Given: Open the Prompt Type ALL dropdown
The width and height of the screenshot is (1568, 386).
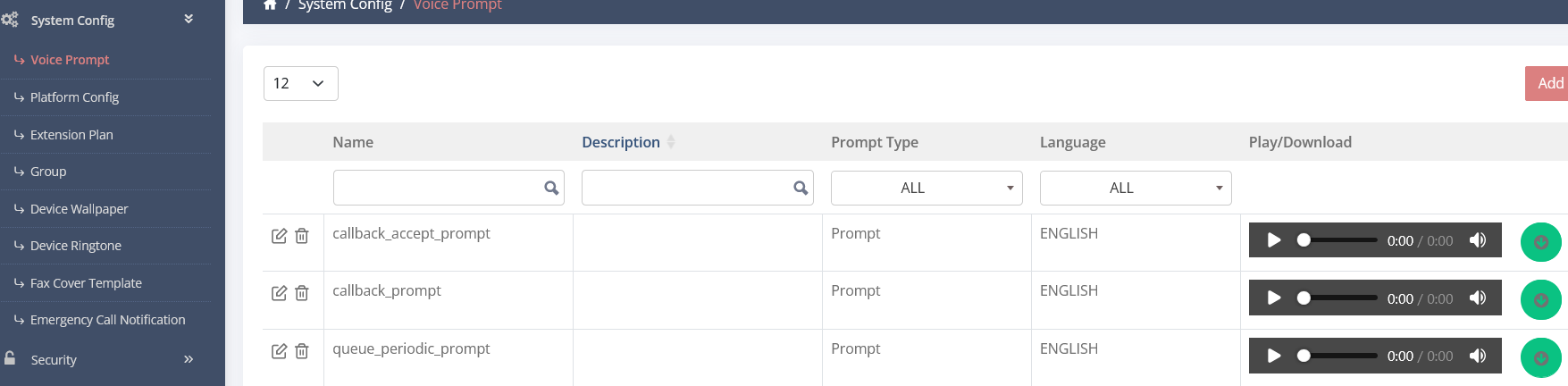Looking at the screenshot, I should pyautogui.click(x=927, y=188).
